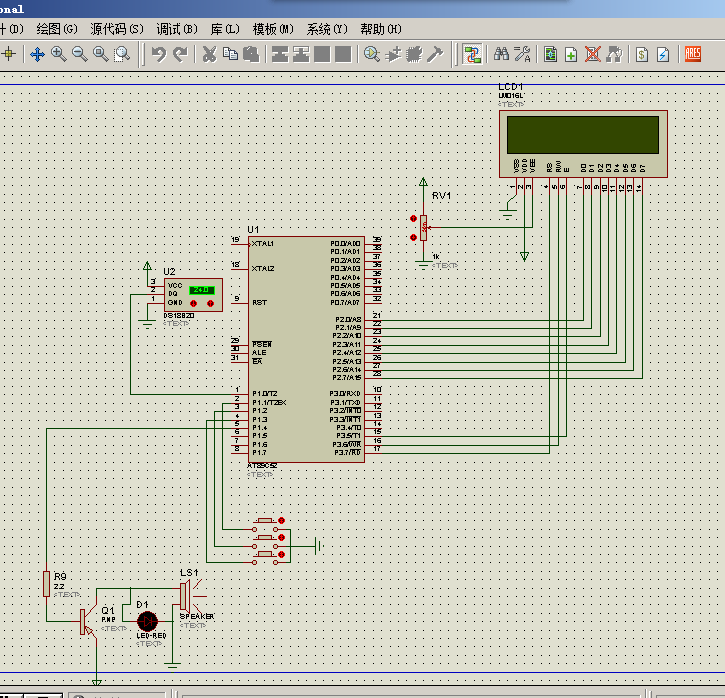
Task: Click the redo arrow icon
Action: [x=180, y=55]
